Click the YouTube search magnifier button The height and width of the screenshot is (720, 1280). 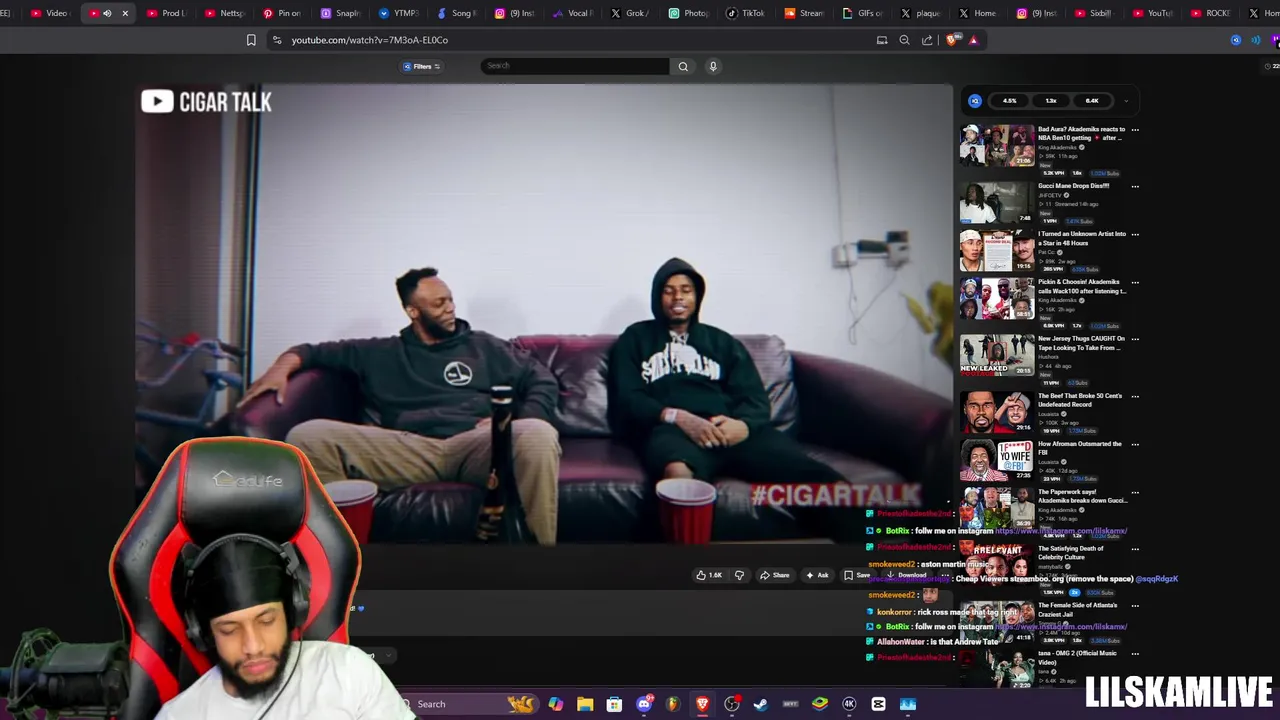click(x=683, y=66)
